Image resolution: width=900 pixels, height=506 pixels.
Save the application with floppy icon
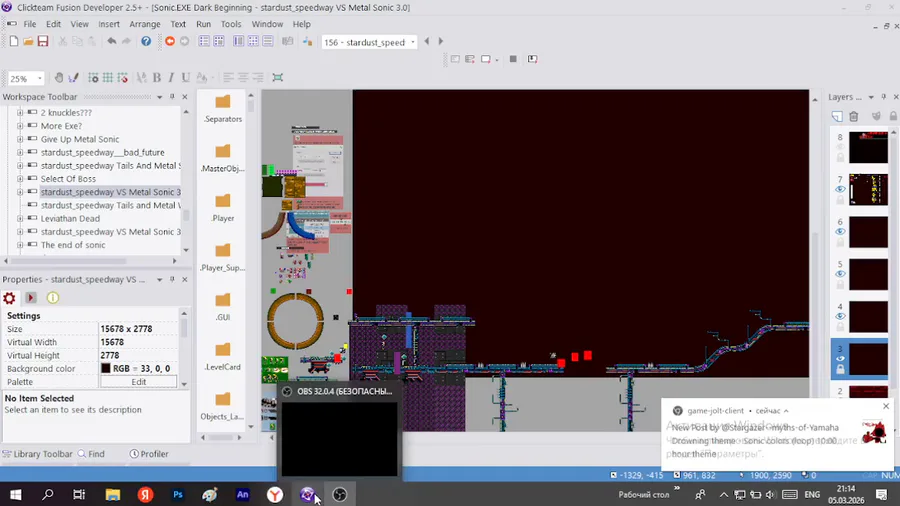(x=43, y=41)
